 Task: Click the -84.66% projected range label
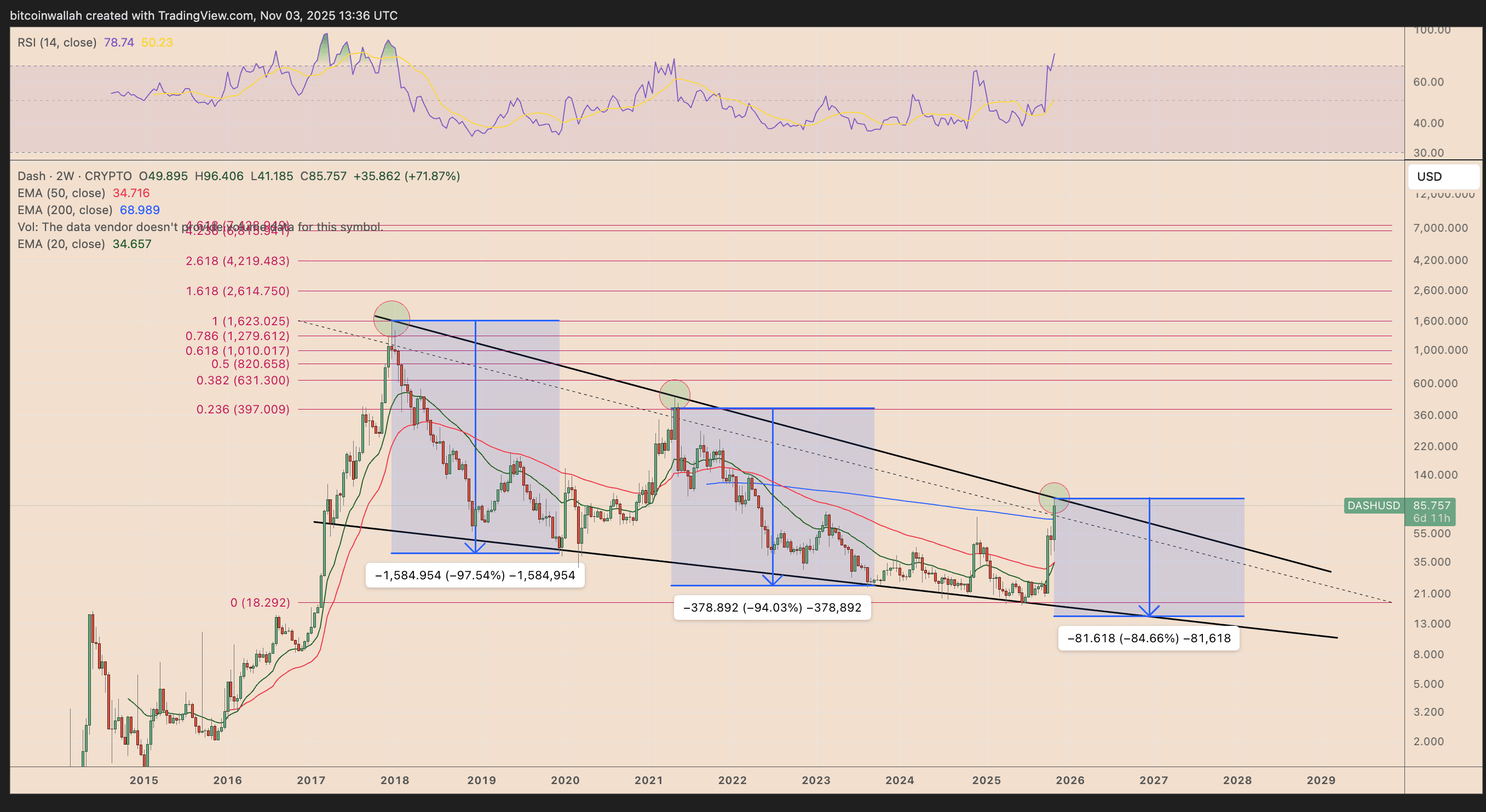[1149, 638]
